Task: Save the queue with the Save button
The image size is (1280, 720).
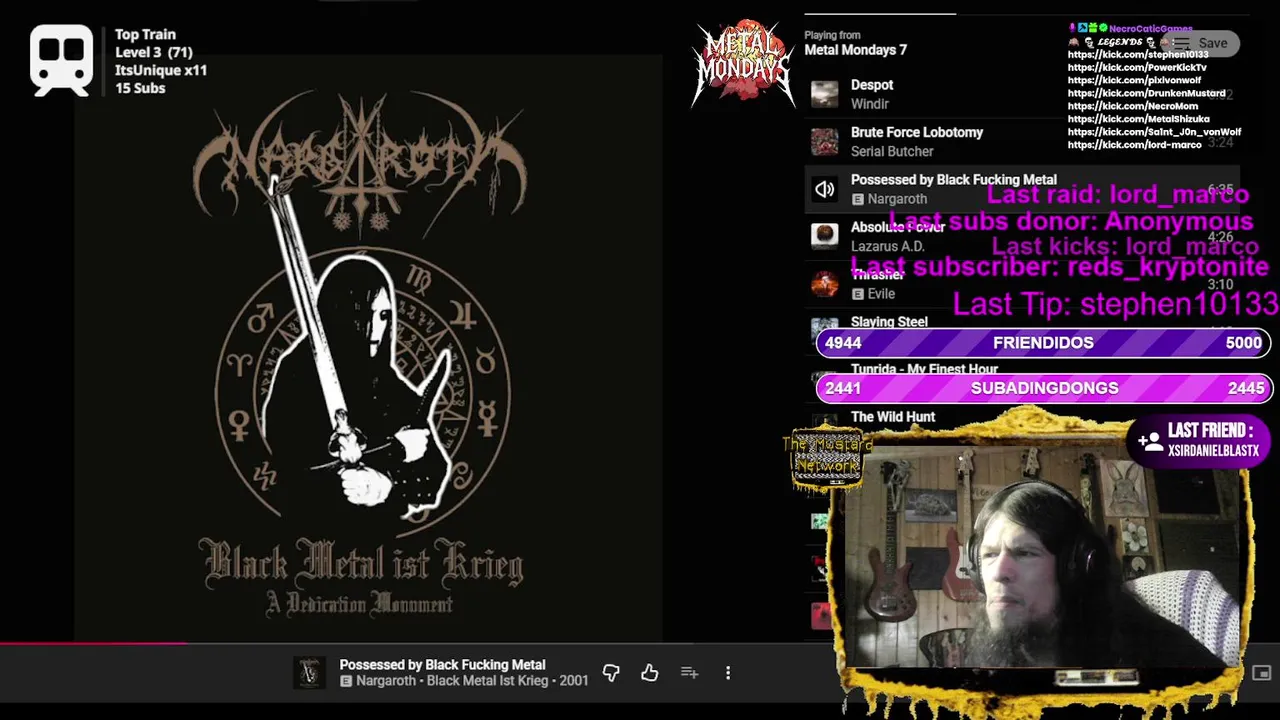Action: [x=1202, y=43]
